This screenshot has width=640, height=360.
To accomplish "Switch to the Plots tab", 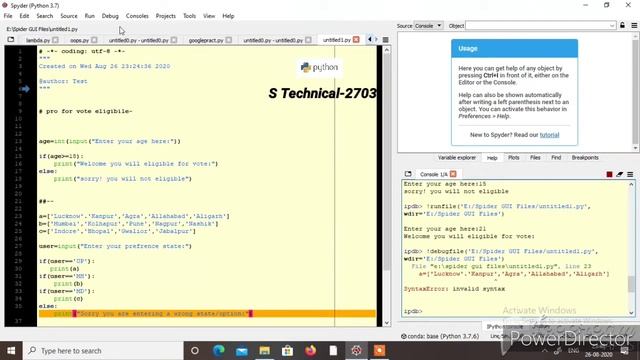I will [513, 158].
